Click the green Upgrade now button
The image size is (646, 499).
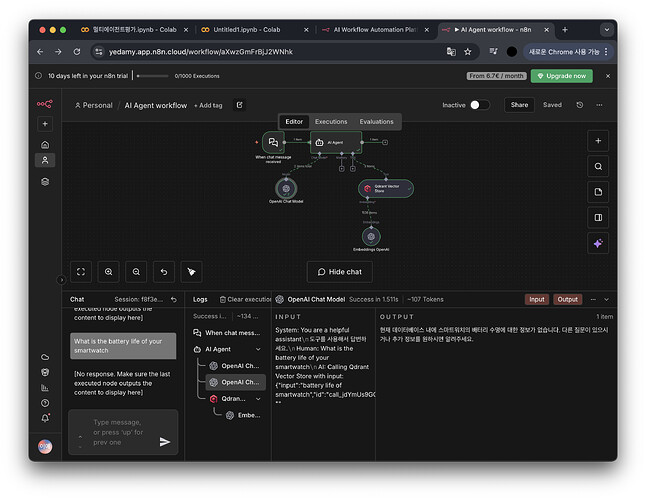561,76
